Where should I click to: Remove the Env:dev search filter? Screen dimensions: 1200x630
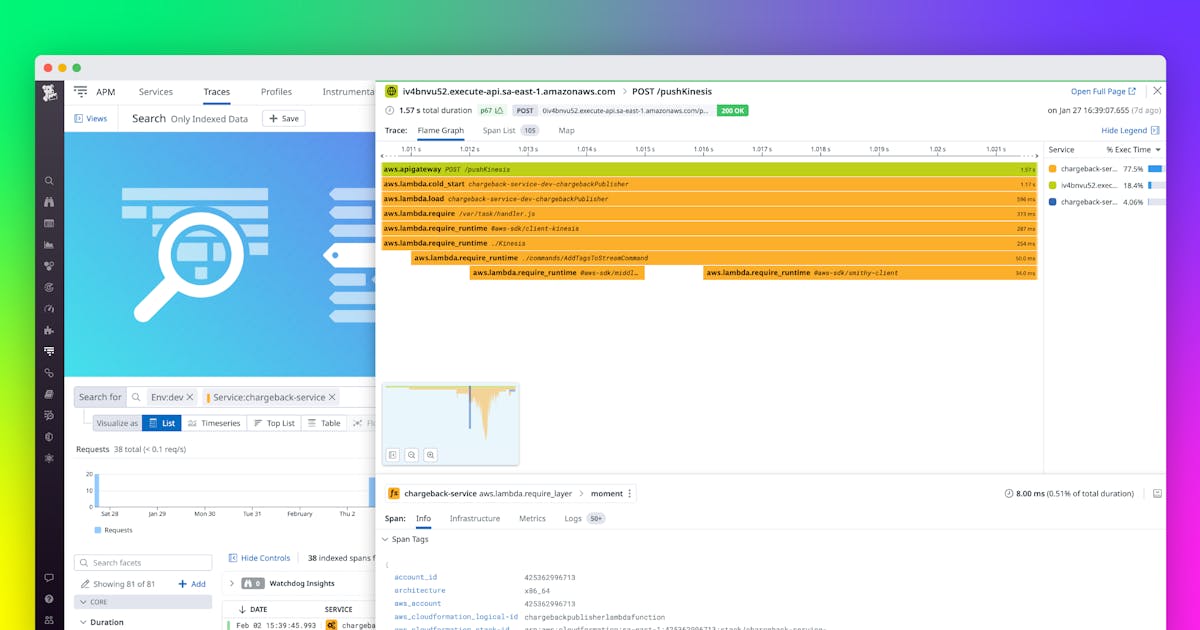click(x=190, y=397)
